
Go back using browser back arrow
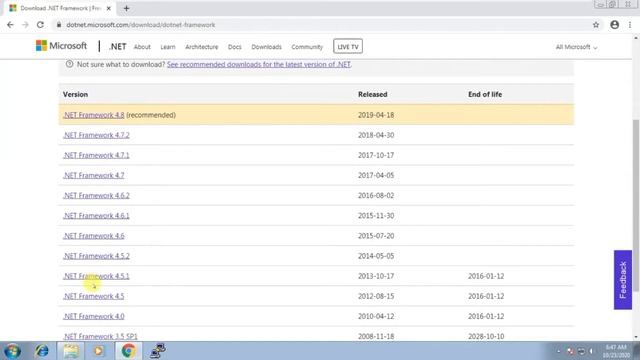(x=10, y=25)
